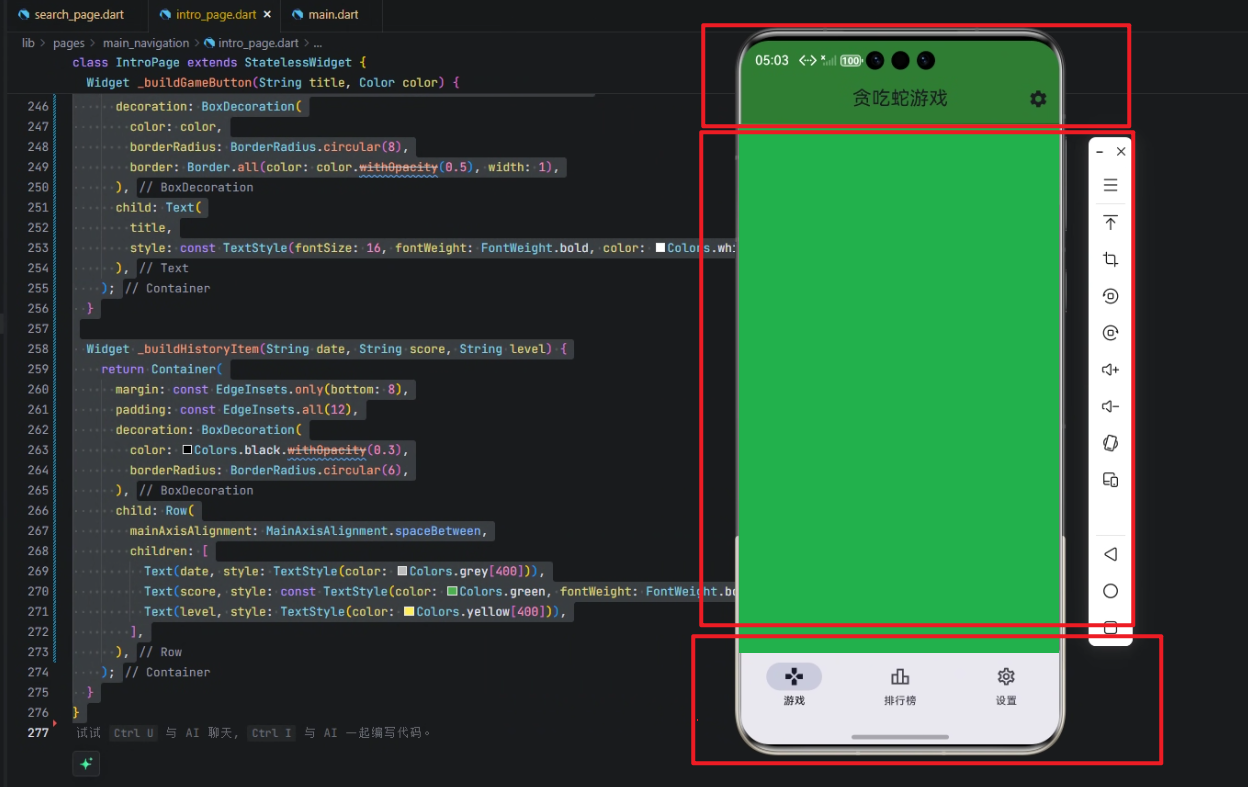Image resolution: width=1248 pixels, height=787 pixels.
Task: Click the lib breadcrumb segment
Action: [x=28, y=43]
